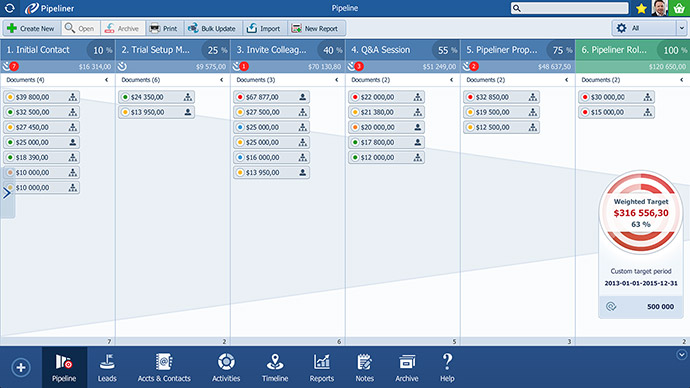Click the person icon on $20 000,00 card
This screenshot has width=690, height=388.
[418, 127]
